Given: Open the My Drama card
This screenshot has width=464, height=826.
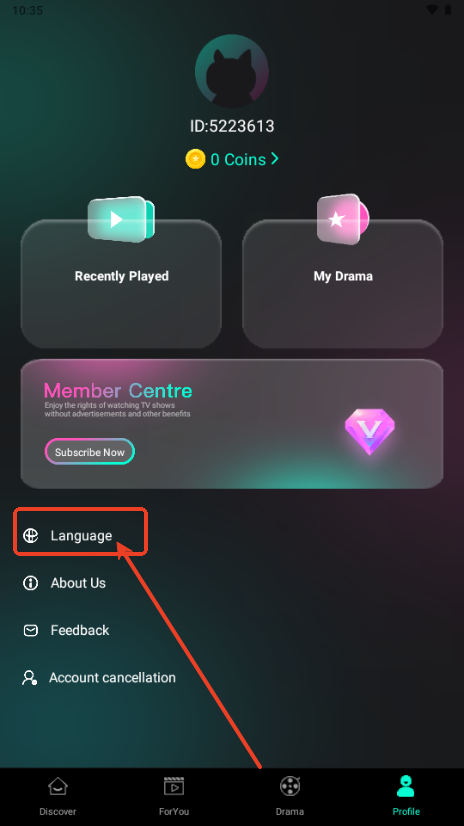Looking at the screenshot, I should 343,283.
